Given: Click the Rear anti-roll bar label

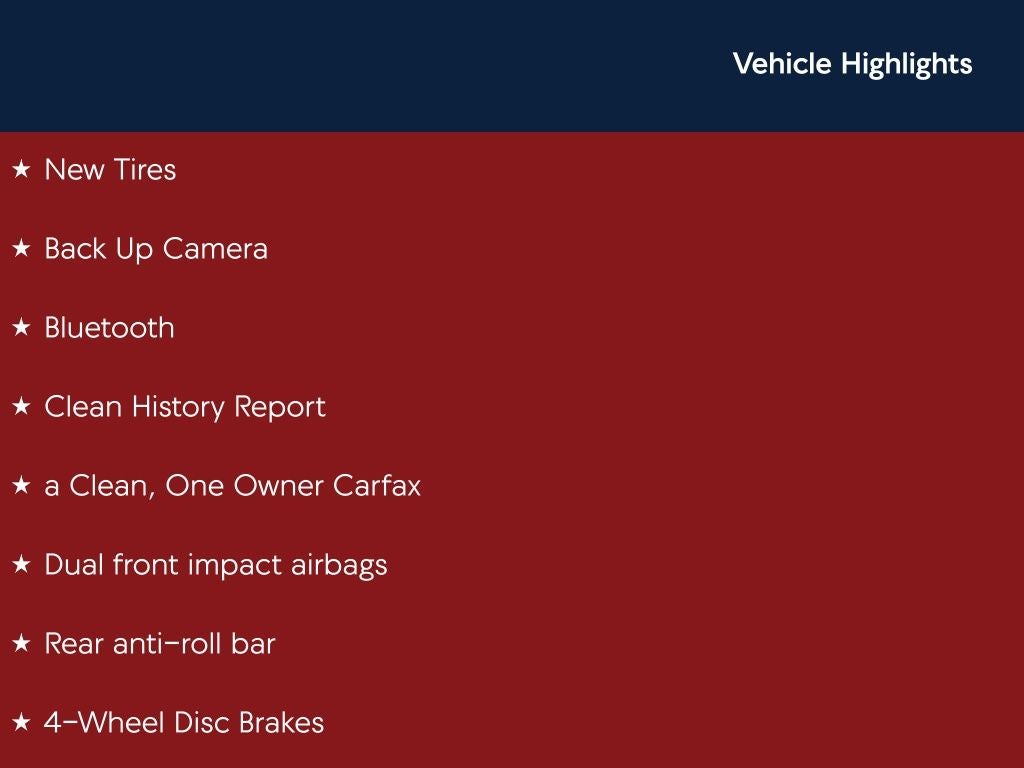Looking at the screenshot, I should pos(159,644).
